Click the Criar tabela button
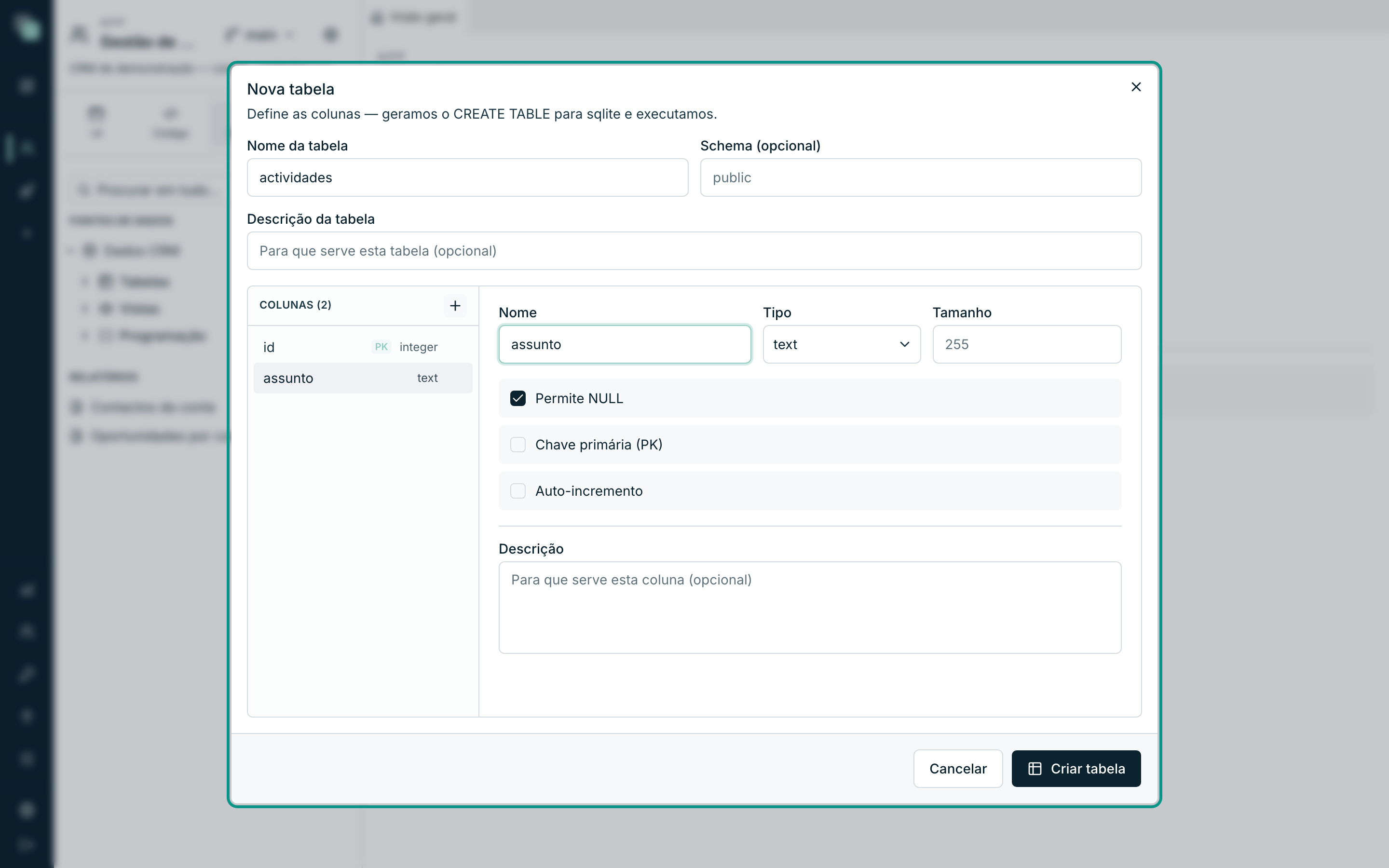1389x868 pixels. point(1076,769)
